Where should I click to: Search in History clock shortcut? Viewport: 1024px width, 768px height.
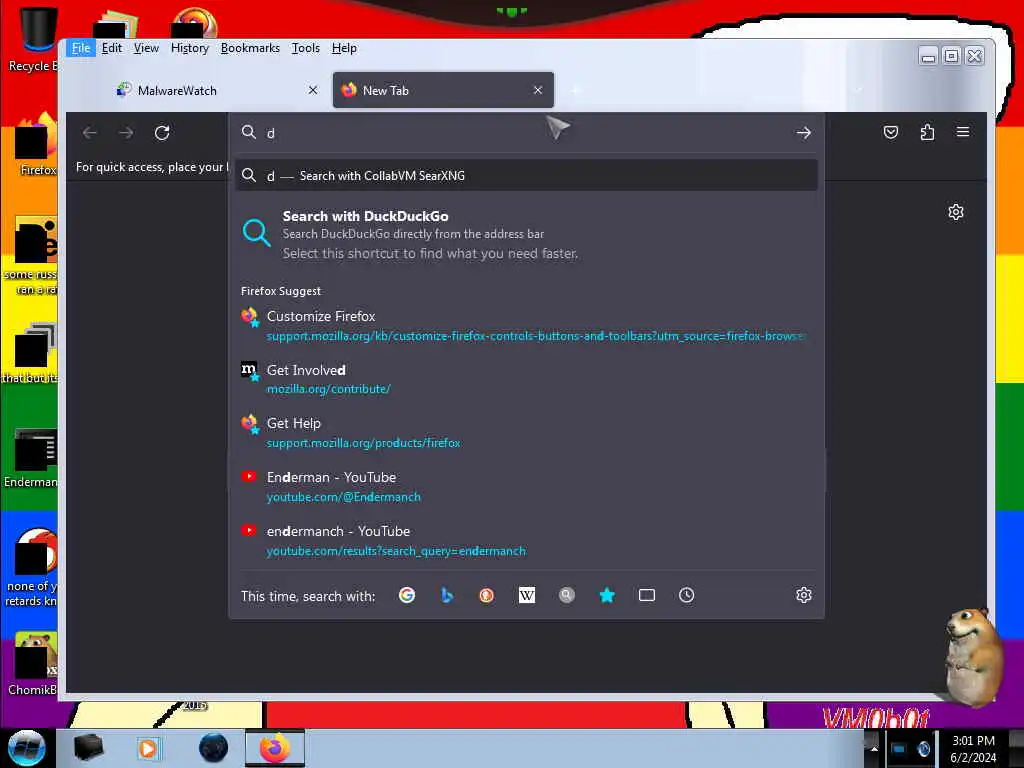[686, 595]
